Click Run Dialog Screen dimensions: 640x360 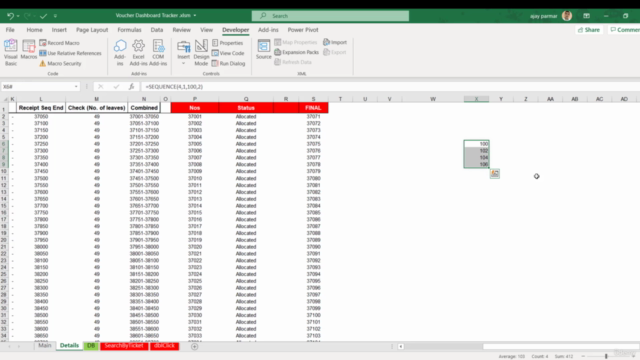pyautogui.click(x=229, y=63)
